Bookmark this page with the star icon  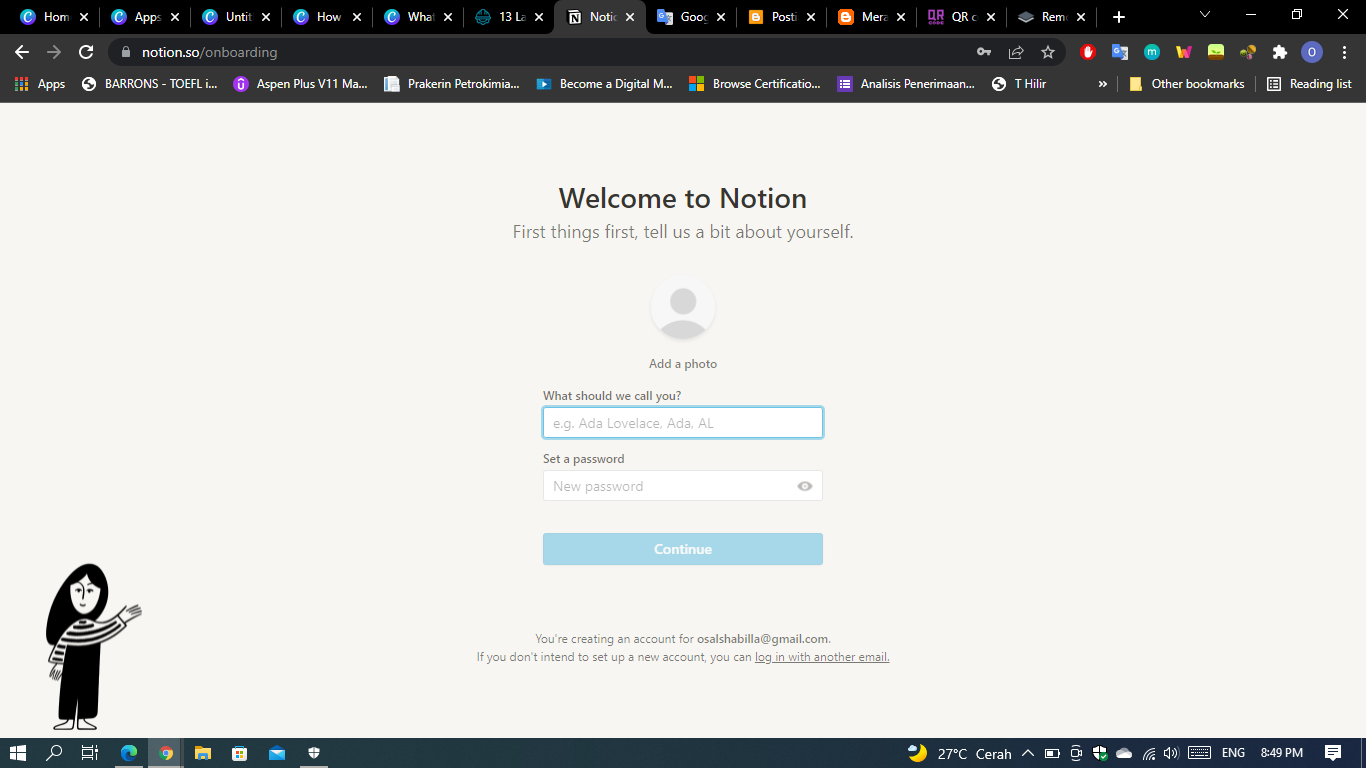(x=1048, y=52)
